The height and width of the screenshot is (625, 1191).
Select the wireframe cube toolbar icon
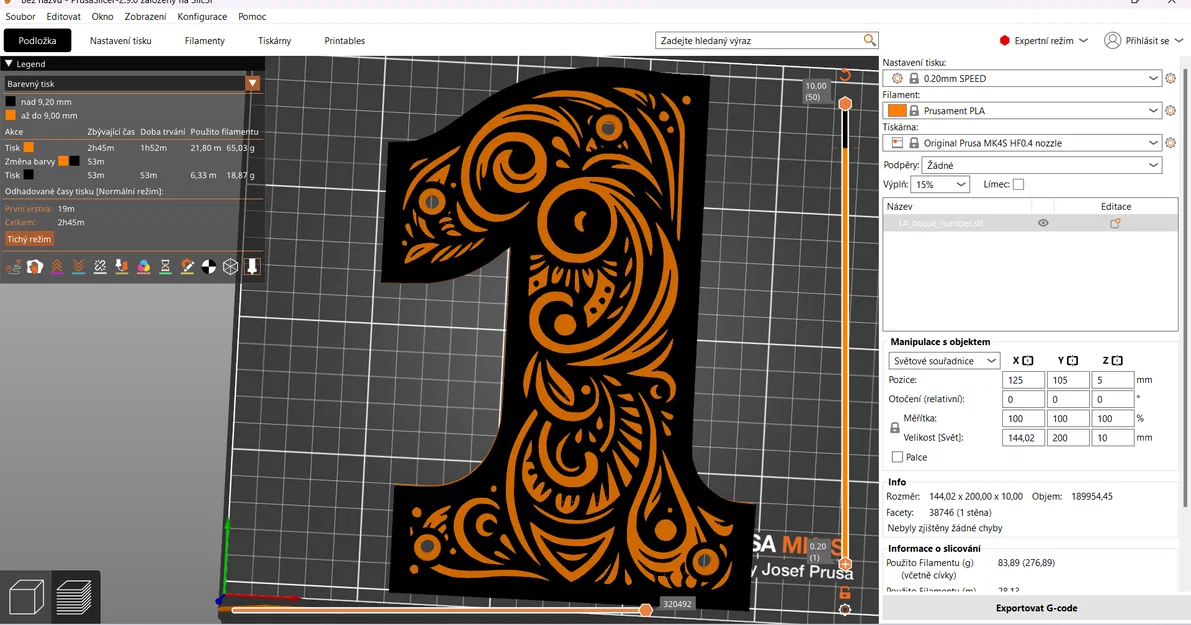click(x=230, y=267)
